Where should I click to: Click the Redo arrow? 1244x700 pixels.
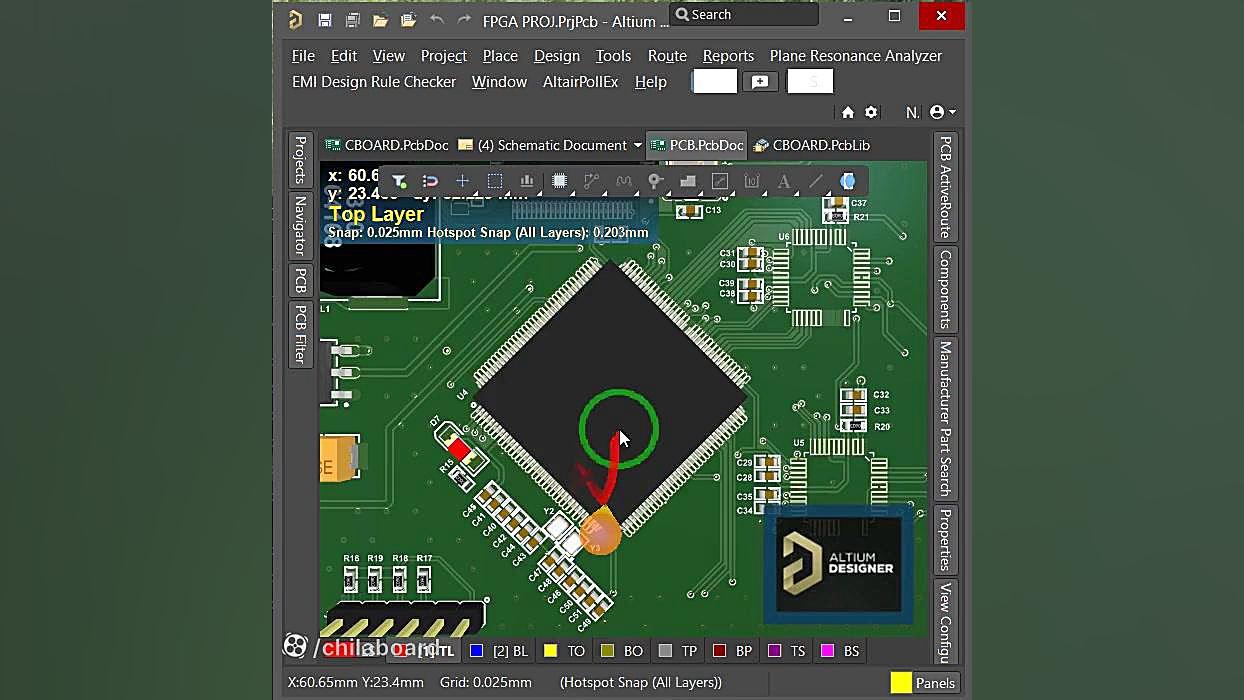(x=464, y=20)
